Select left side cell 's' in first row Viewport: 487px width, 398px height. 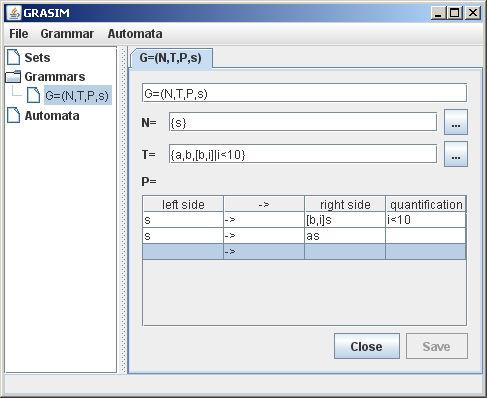coord(183,220)
